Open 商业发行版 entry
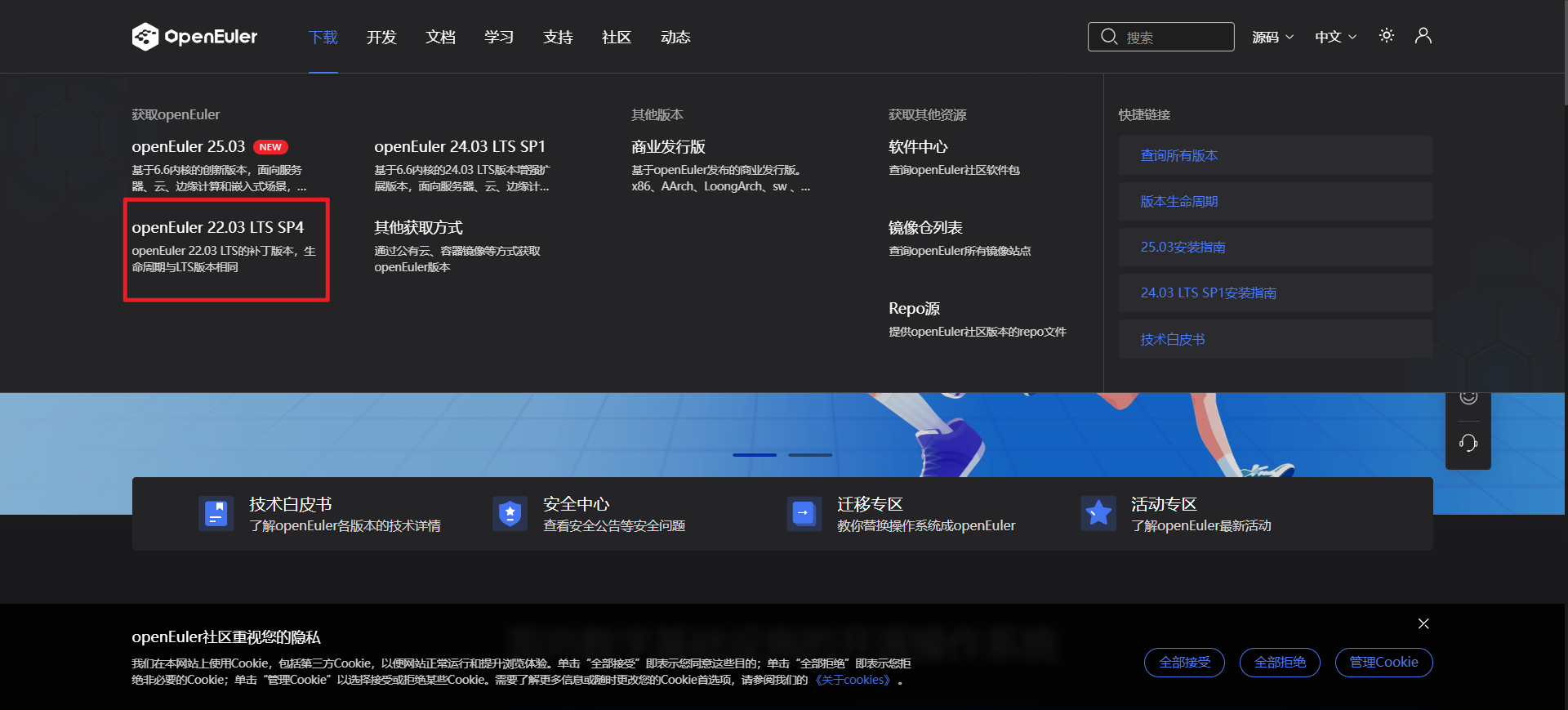 pyautogui.click(x=668, y=147)
